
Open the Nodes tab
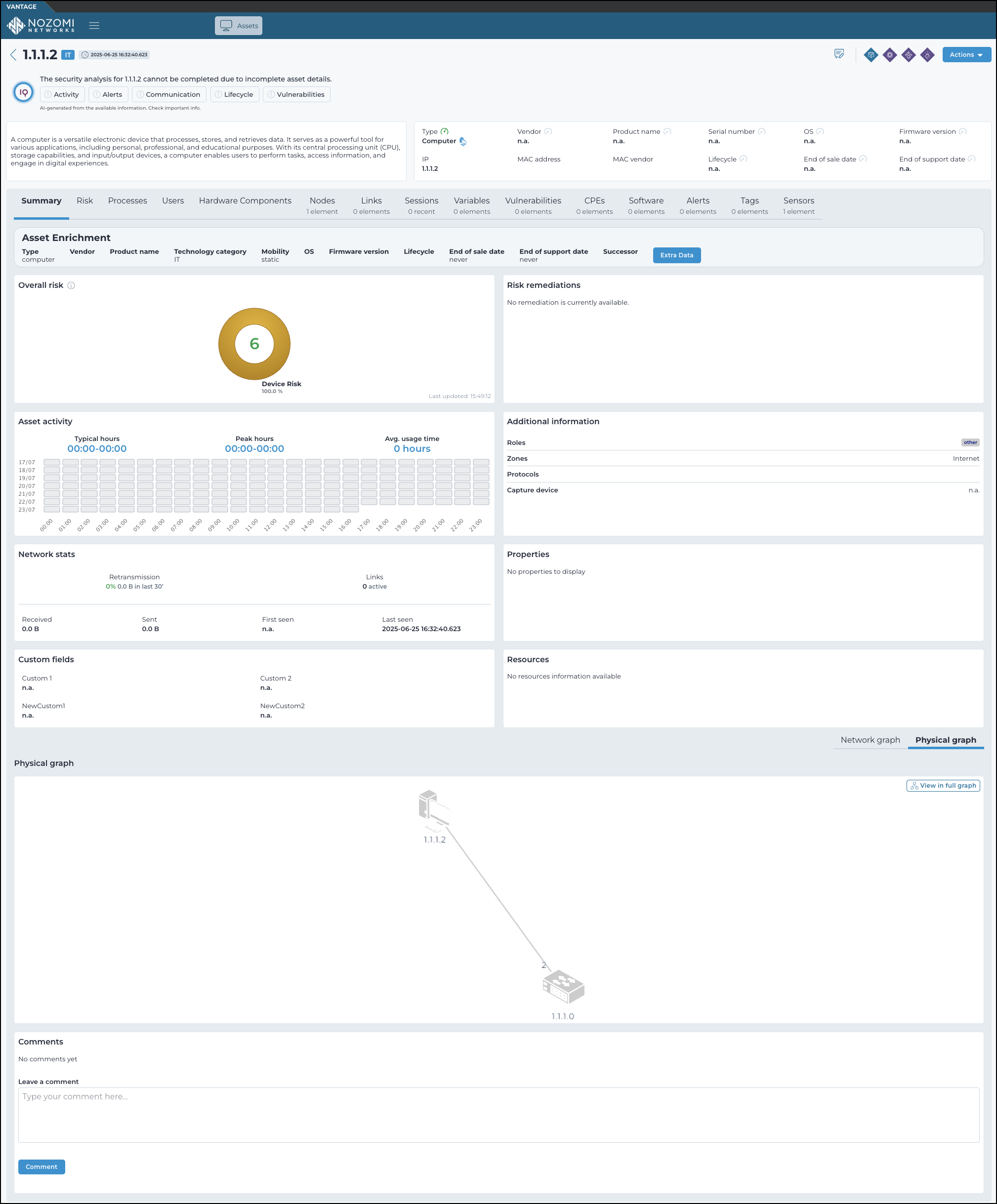click(322, 205)
